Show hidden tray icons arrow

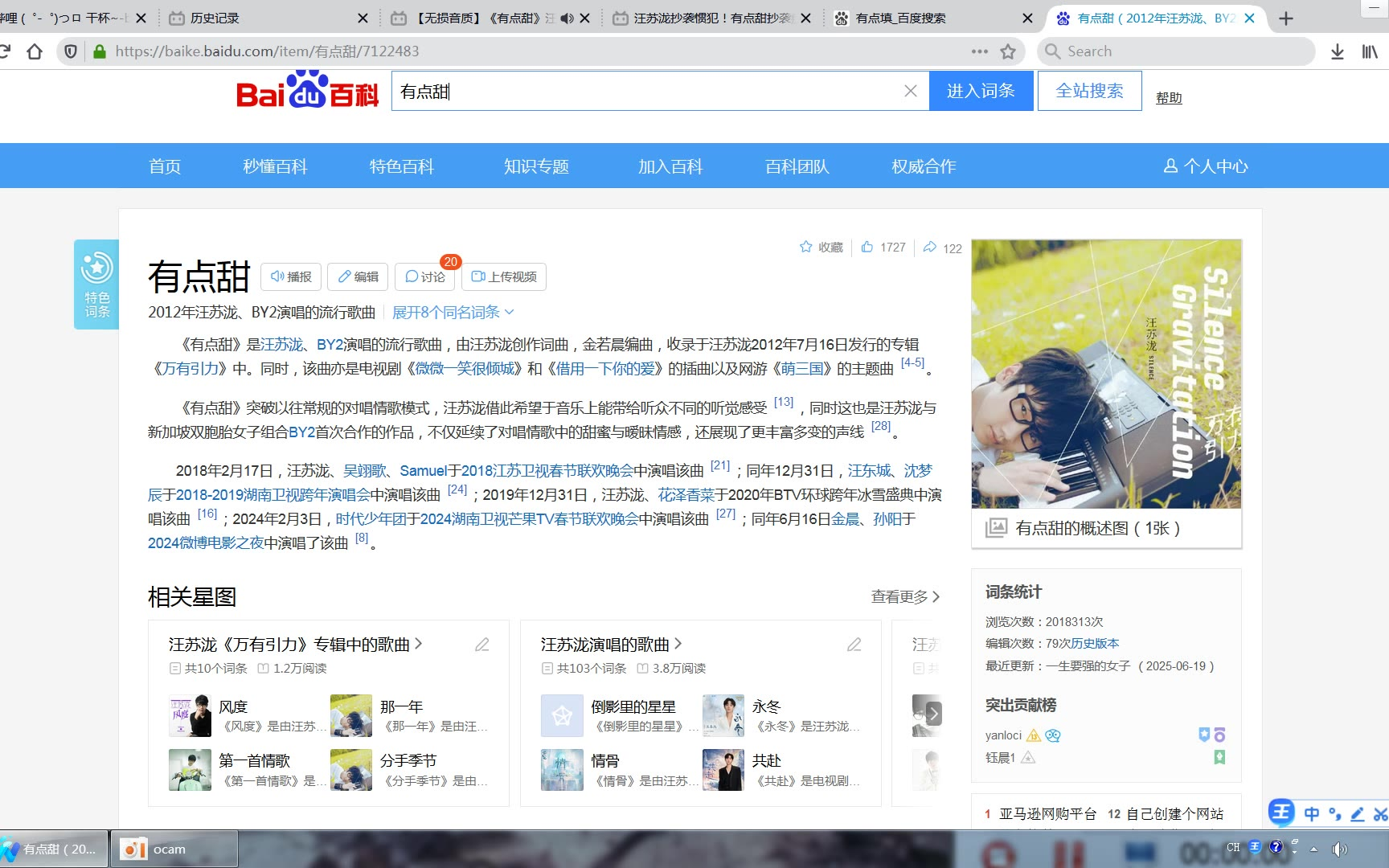coord(1313,849)
